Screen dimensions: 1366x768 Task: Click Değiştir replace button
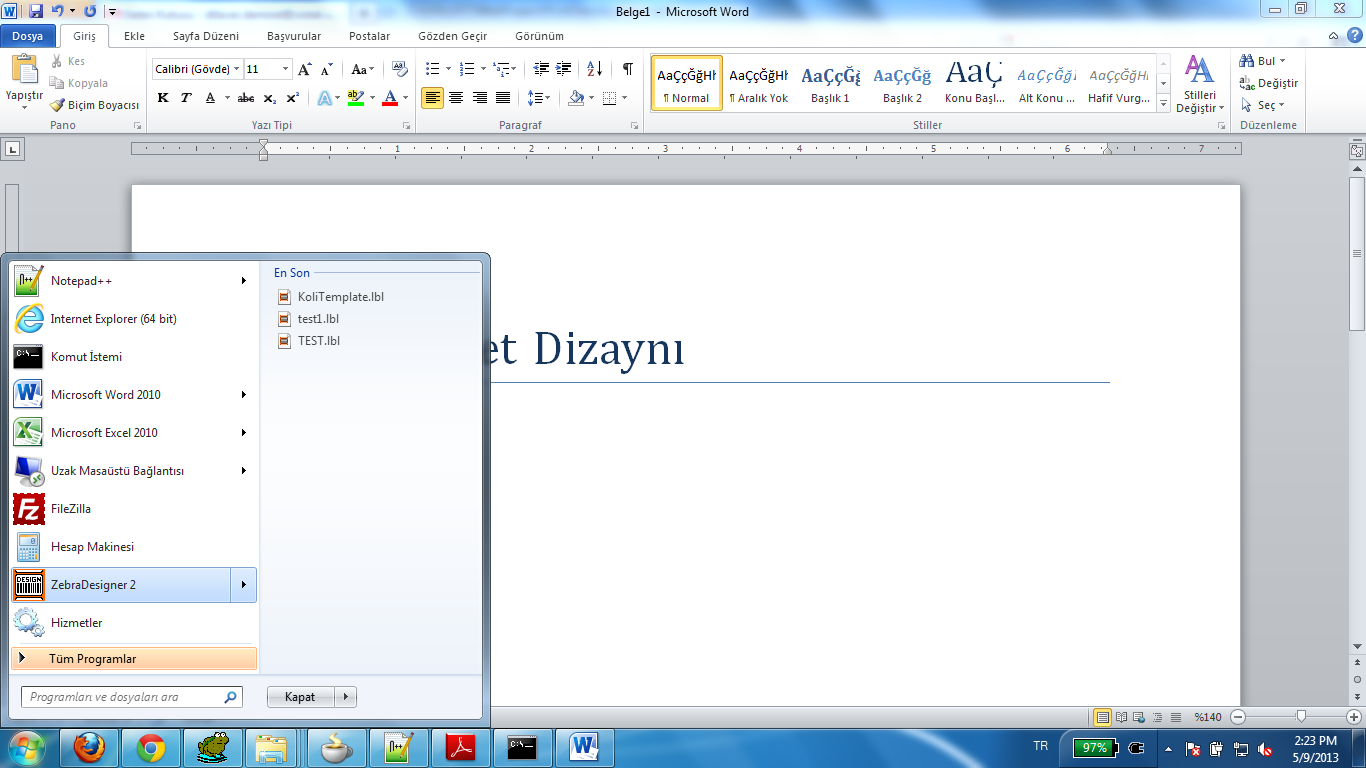[x=1268, y=83]
